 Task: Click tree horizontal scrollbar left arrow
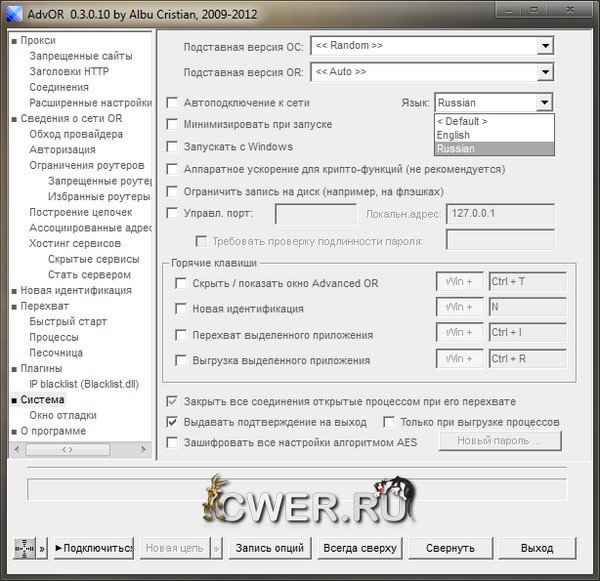tap(16, 449)
